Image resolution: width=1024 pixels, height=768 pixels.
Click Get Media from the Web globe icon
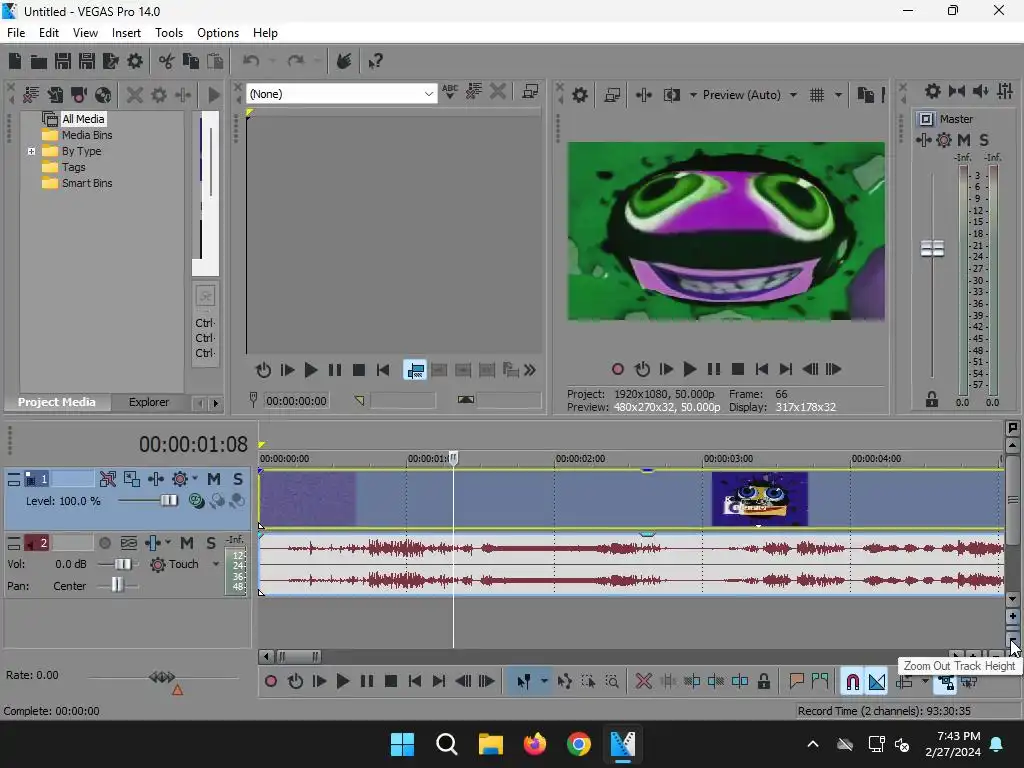103,95
